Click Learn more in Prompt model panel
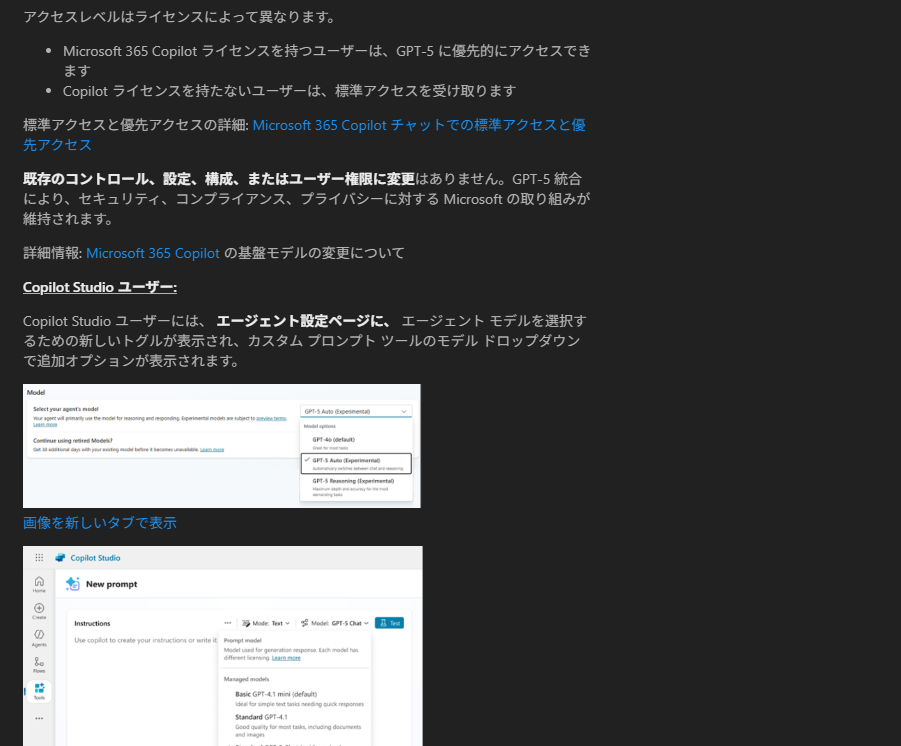901x746 pixels. coord(286,657)
